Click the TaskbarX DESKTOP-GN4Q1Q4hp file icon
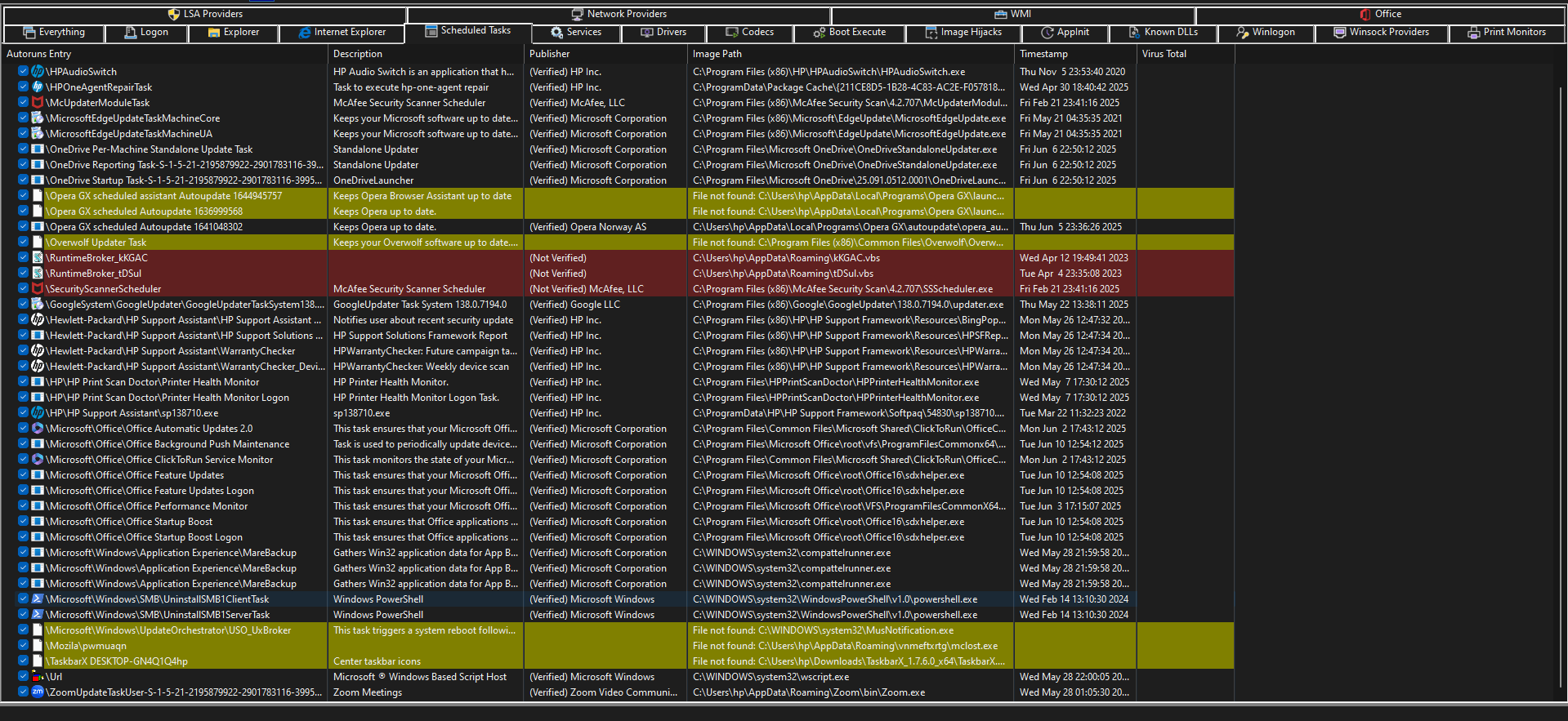 click(37, 661)
